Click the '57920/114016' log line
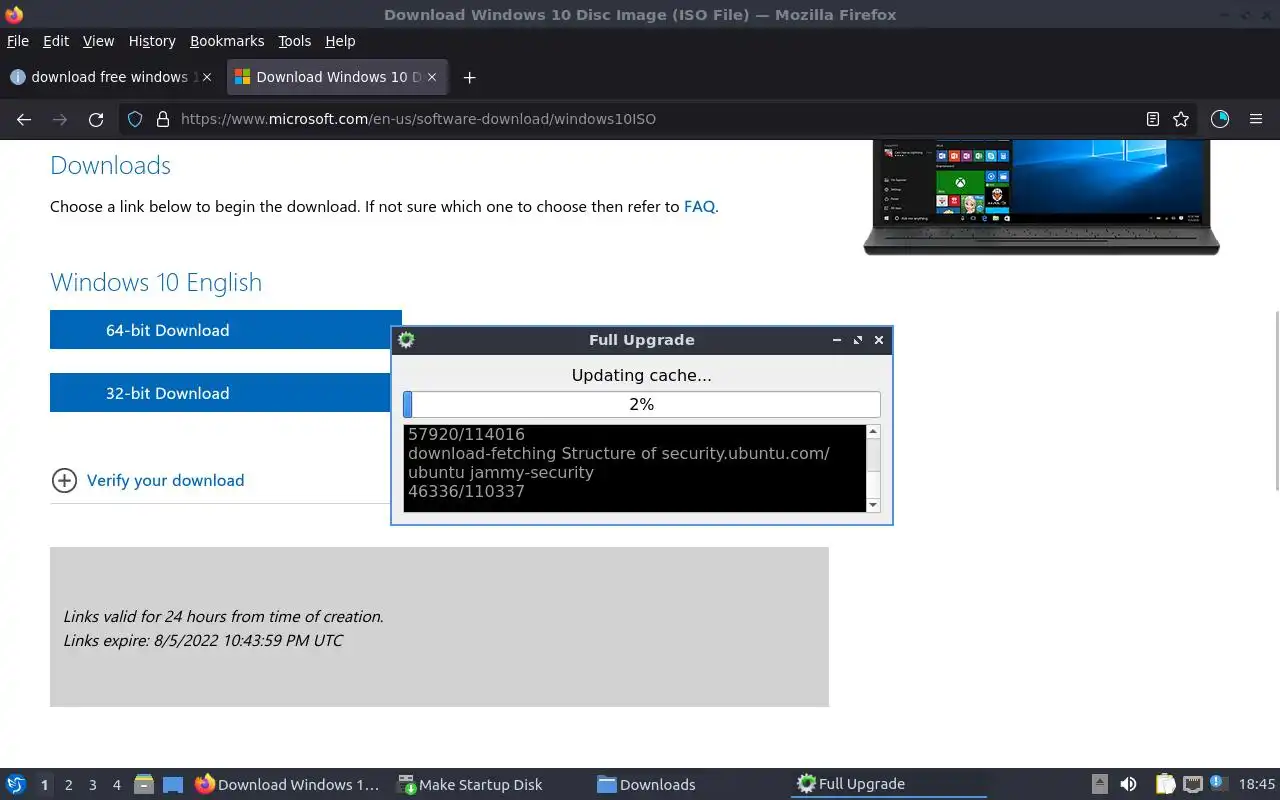Screen dimensions: 1280x800 click(x=466, y=434)
